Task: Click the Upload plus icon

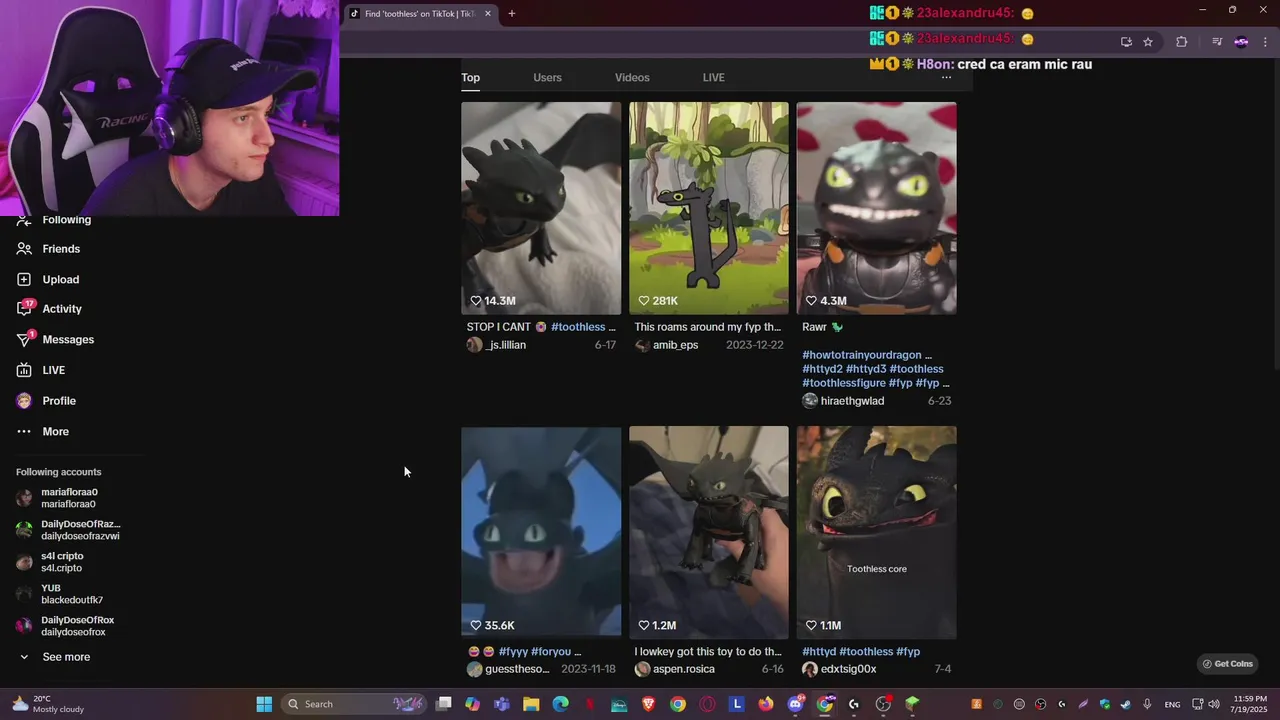Action: pyautogui.click(x=24, y=280)
